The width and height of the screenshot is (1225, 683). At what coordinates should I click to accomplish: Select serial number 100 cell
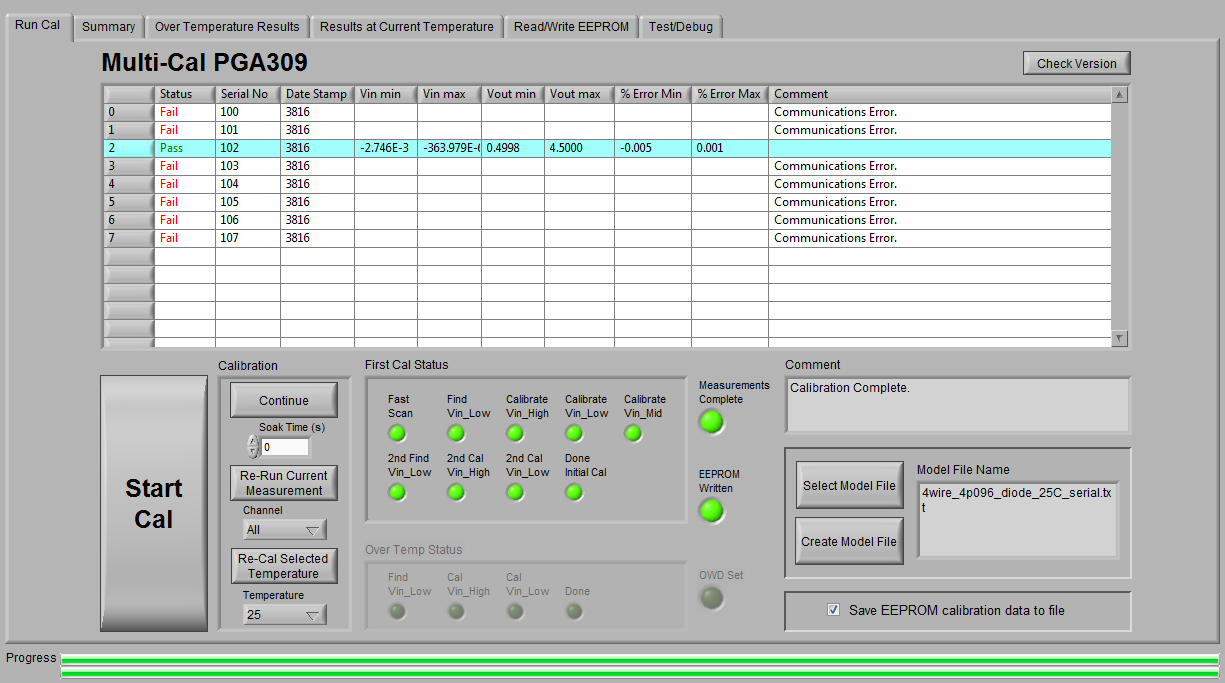pyautogui.click(x=247, y=112)
